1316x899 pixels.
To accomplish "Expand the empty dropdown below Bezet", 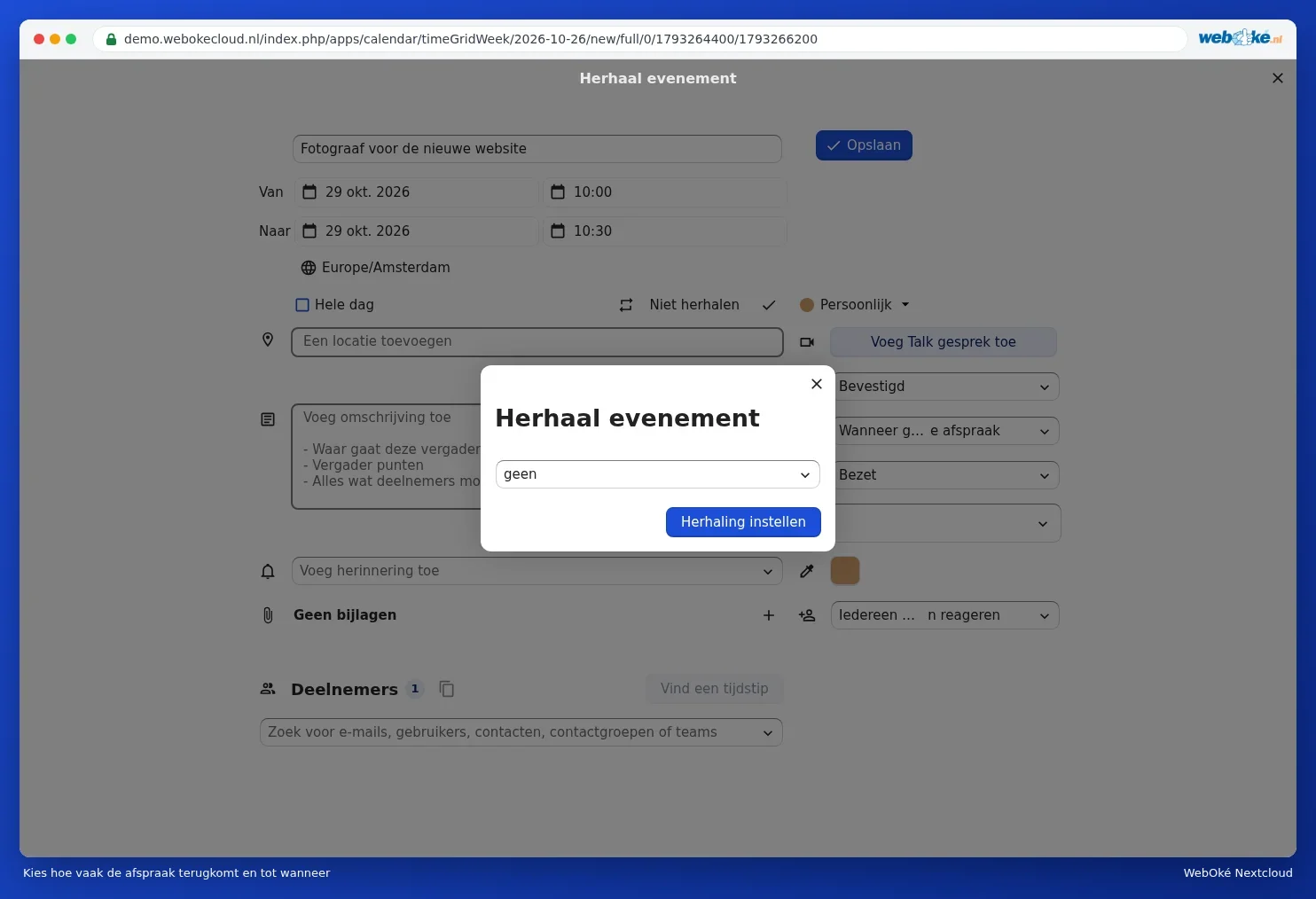I will (946, 523).
